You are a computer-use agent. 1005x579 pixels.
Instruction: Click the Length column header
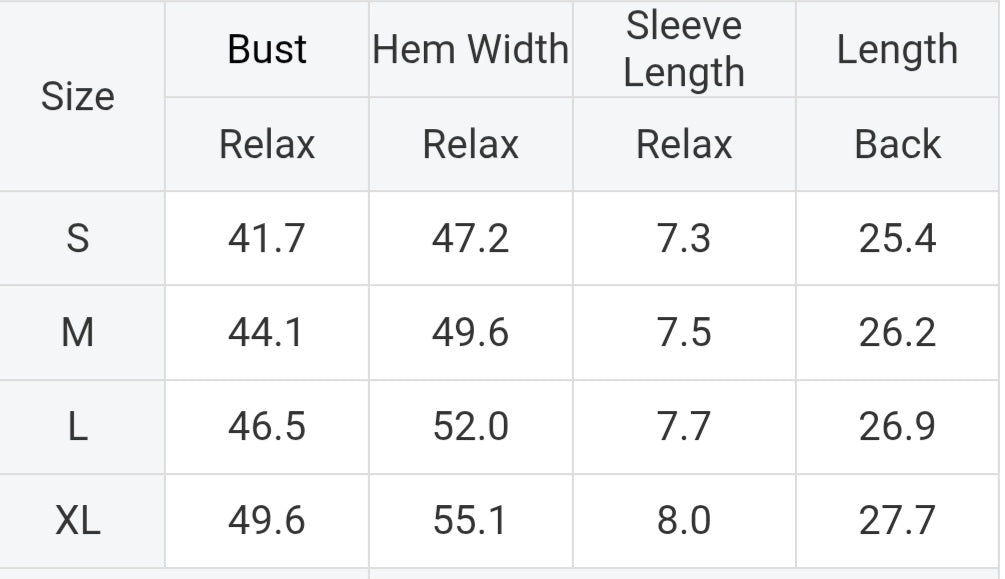point(897,49)
